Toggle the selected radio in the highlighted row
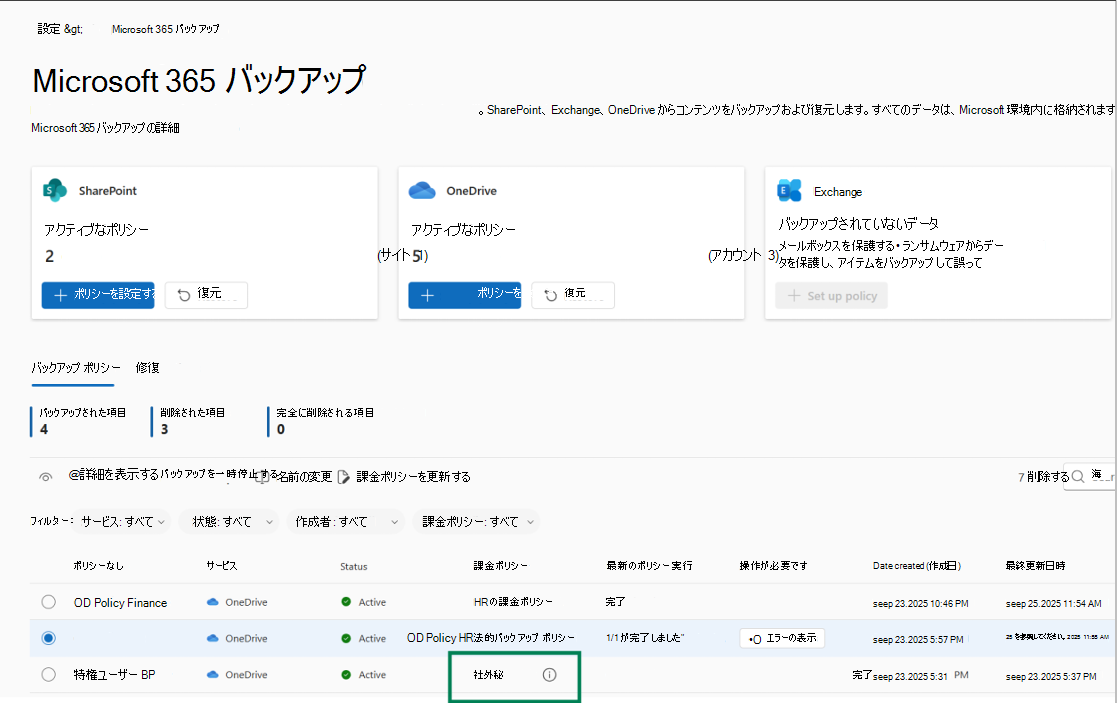The image size is (1117, 703). point(48,638)
